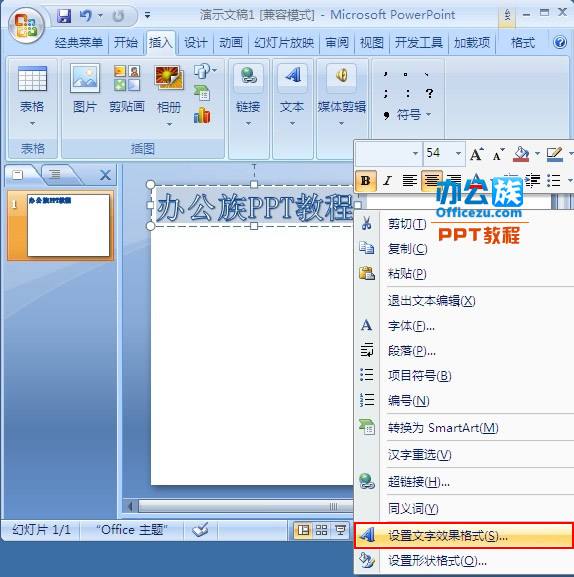The image size is (574, 577).
Task: Open font size 54 dropdown
Action: pyautogui.click(x=458, y=153)
